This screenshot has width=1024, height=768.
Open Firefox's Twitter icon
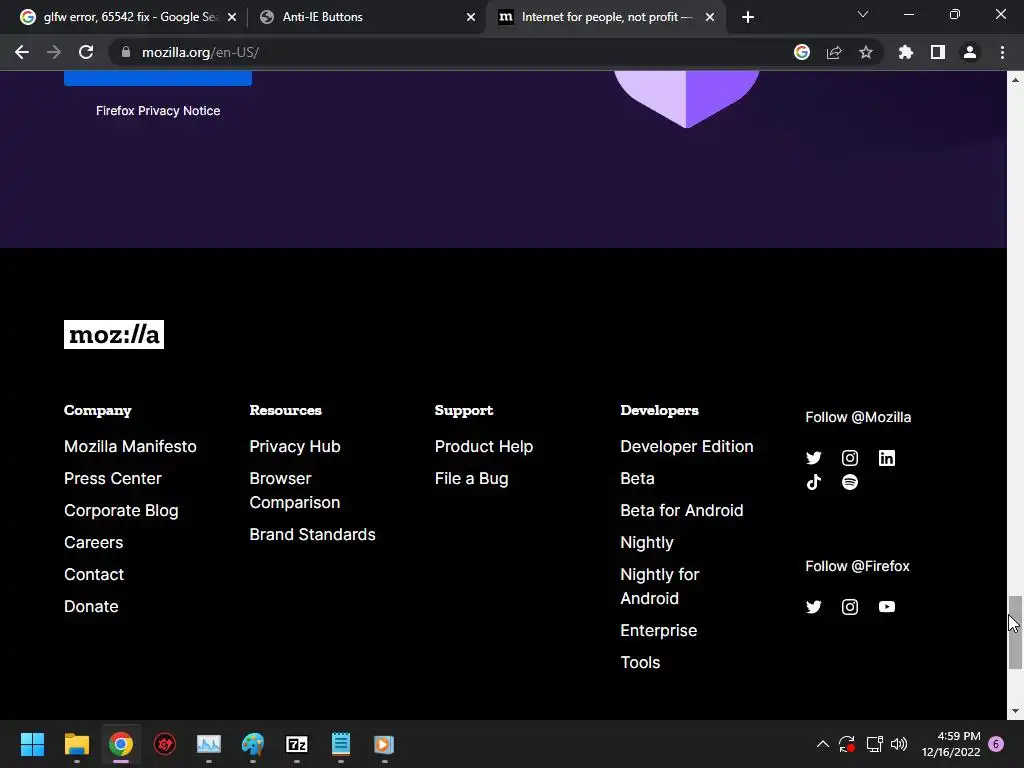coord(813,607)
